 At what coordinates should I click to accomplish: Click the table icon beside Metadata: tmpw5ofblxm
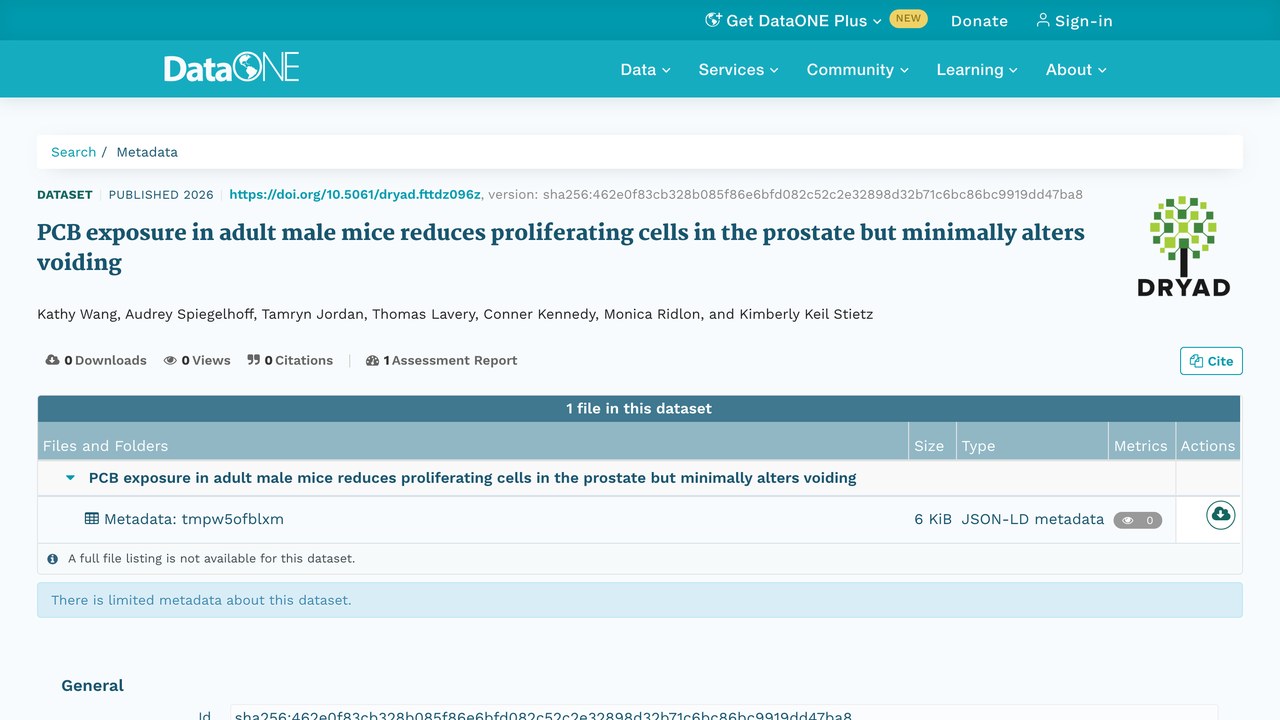pos(92,519)
